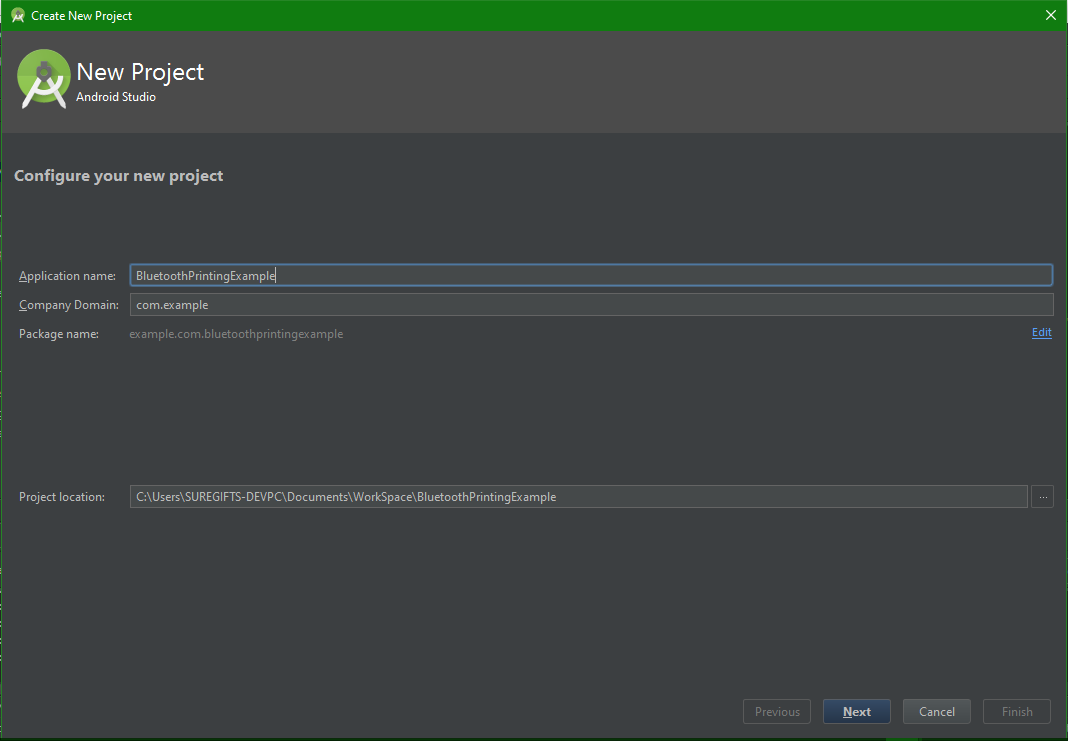1068x741 pixels.
Task: Click the New Project title text
Action: [140, 72]
